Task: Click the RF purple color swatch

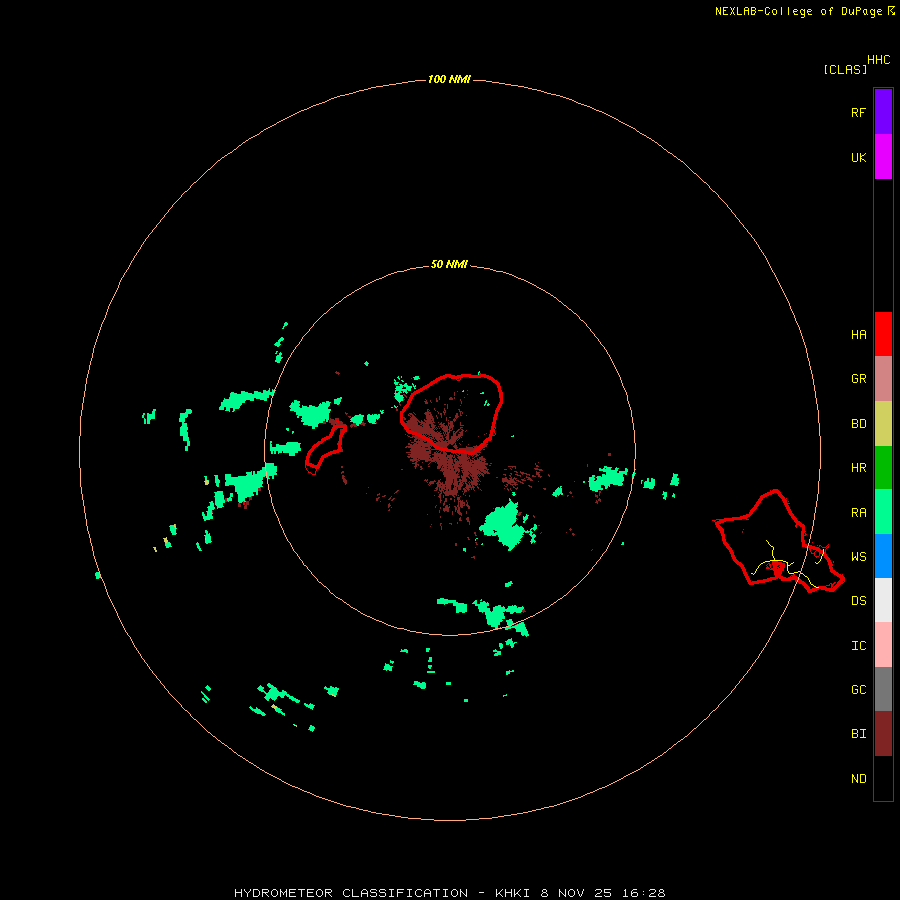Action: pyautogui.click(x=883, y=111)
